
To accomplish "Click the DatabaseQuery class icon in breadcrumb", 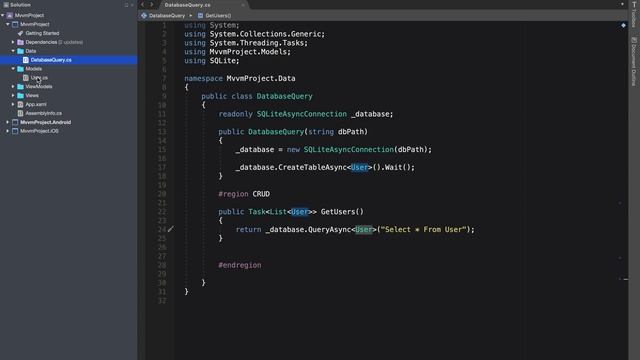I will (x=144, y=16).
